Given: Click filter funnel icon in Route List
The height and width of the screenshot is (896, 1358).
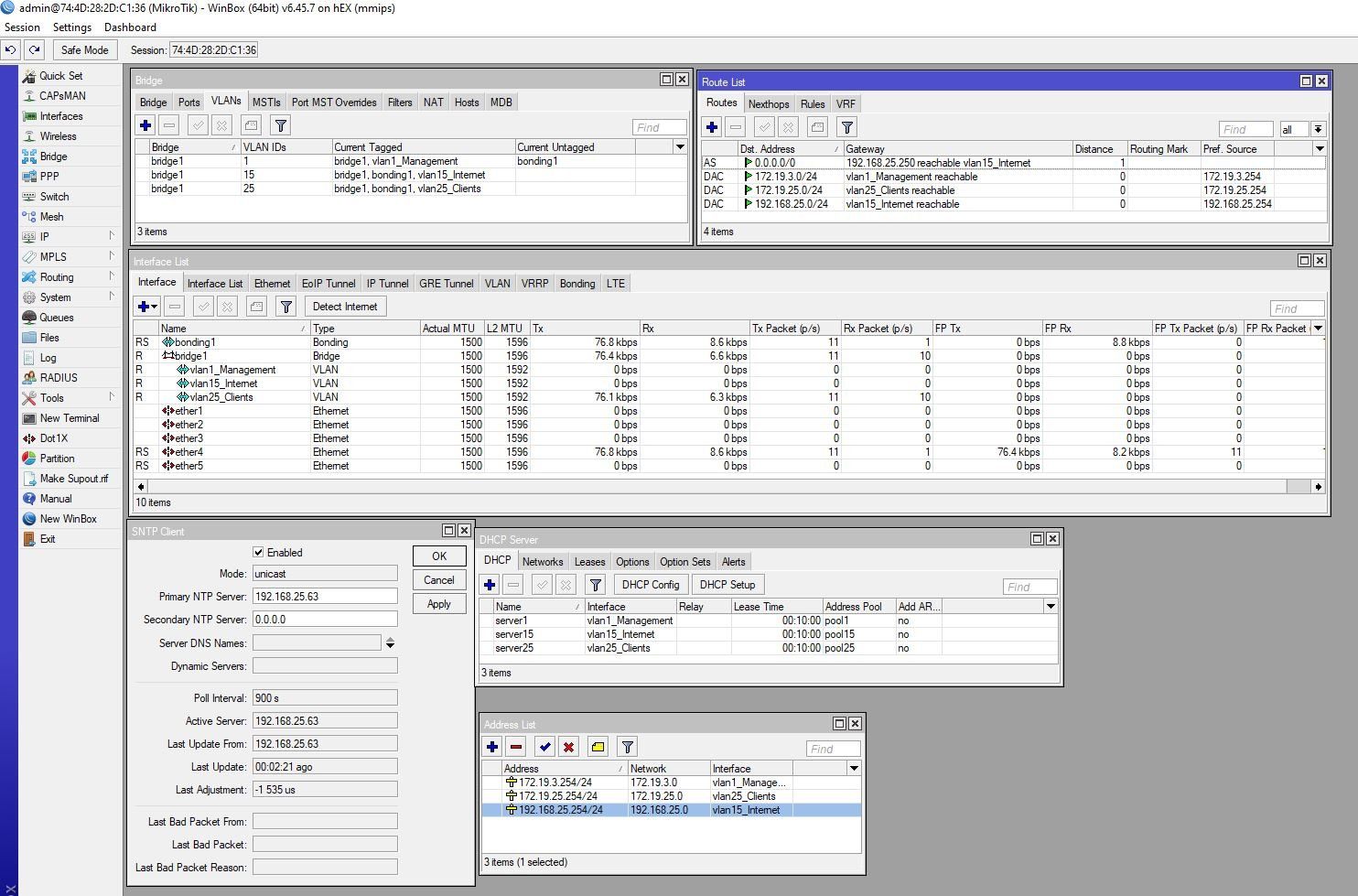Looking at the screenshot, I should point(847,127).
